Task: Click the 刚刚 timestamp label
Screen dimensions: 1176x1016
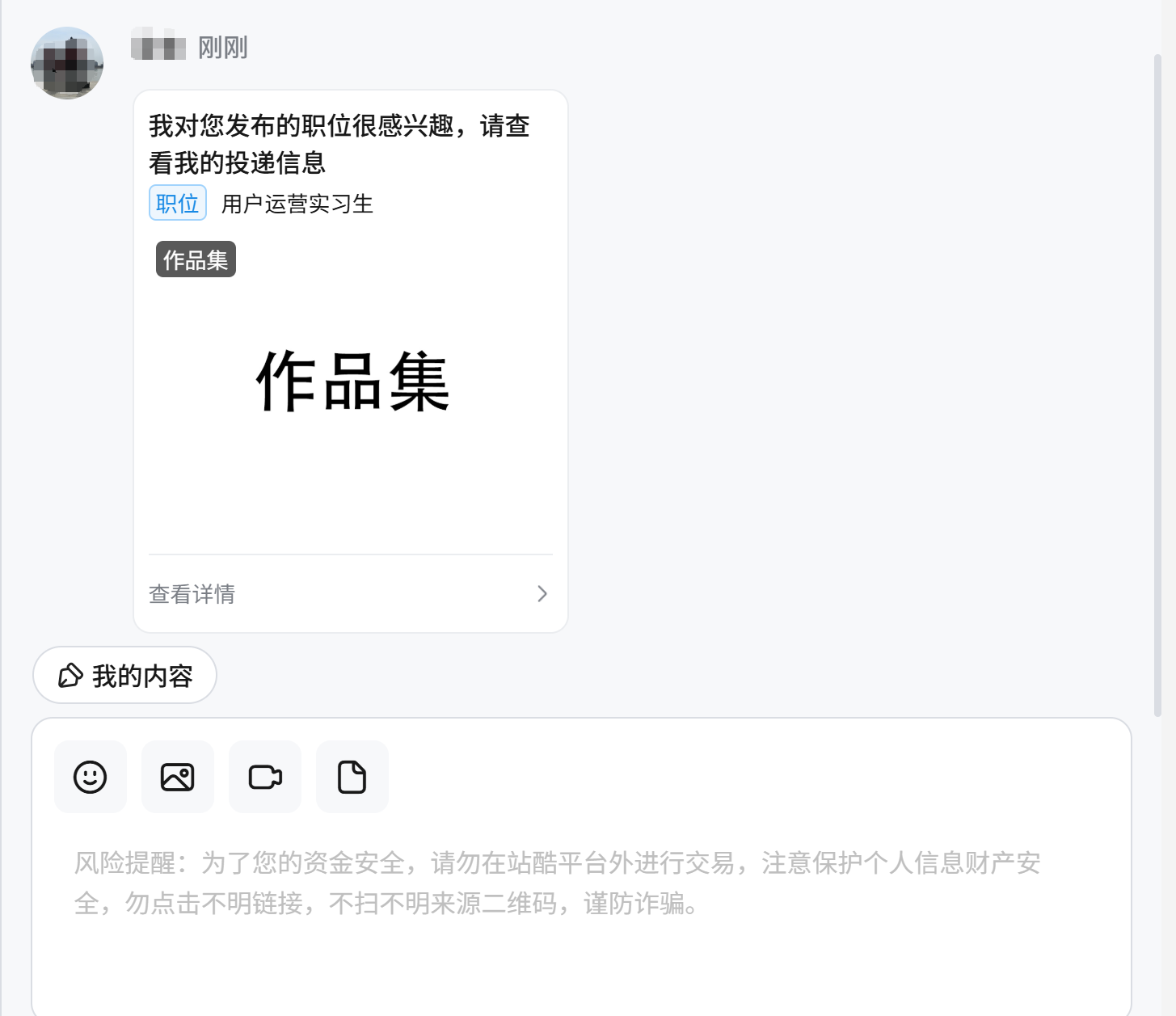Action: coord(223,48)
